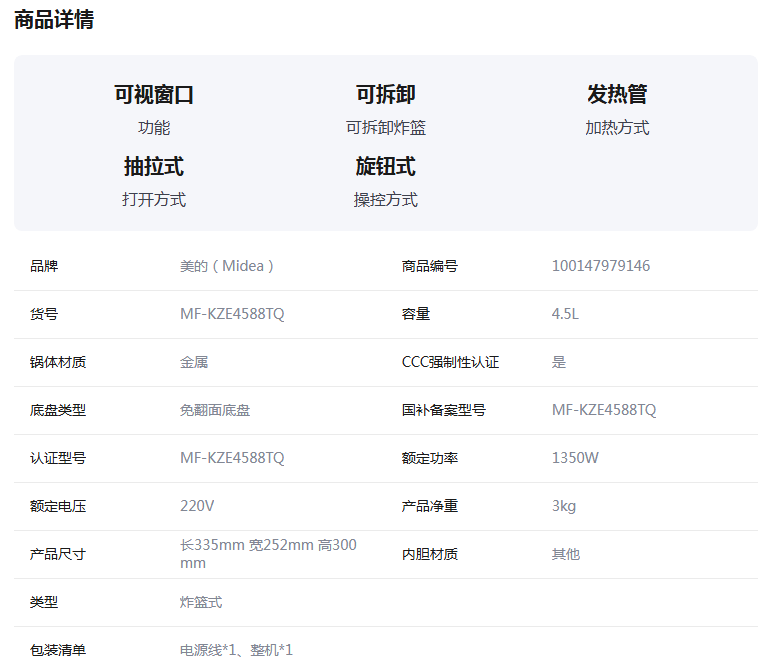Select the 其他 liner material value
The width and height of the screenshot is (772, 669).
pos(566,554)
